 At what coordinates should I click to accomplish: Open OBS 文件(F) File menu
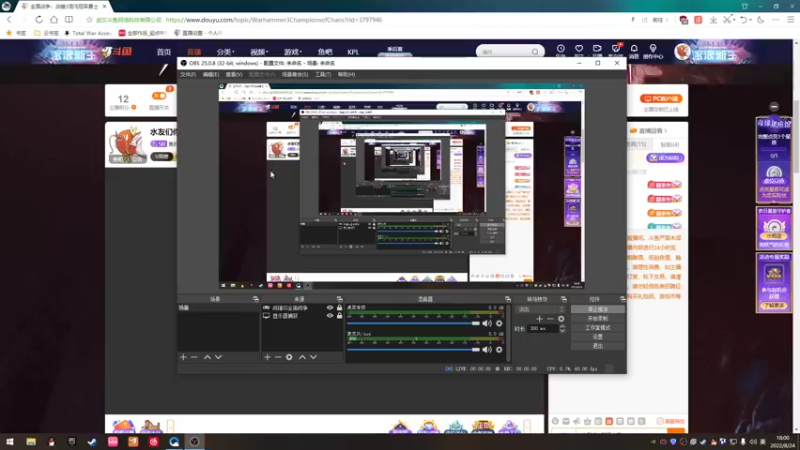(188, 74)
